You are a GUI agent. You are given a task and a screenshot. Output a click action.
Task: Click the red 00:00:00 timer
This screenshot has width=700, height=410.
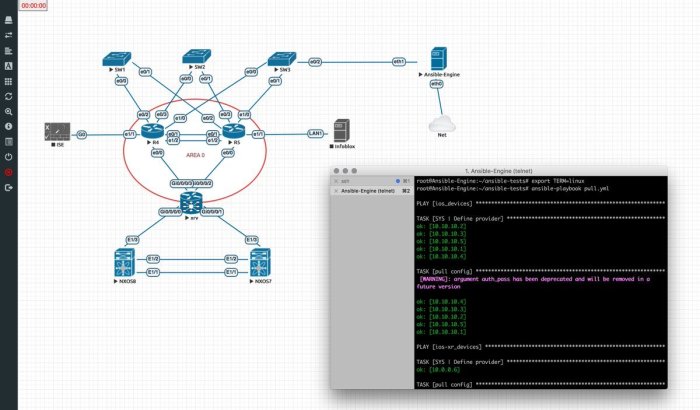[x=34, y=5]
